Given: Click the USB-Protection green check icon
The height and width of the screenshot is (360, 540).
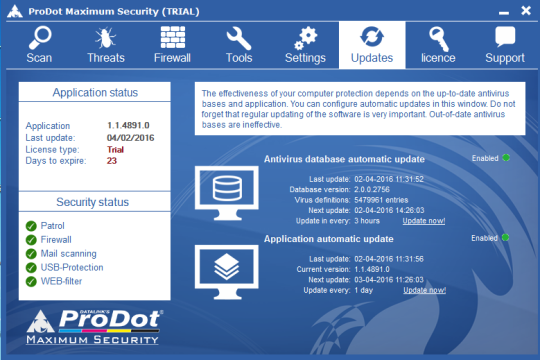Looking at the screenshot, I should click(x=31, y=267).
